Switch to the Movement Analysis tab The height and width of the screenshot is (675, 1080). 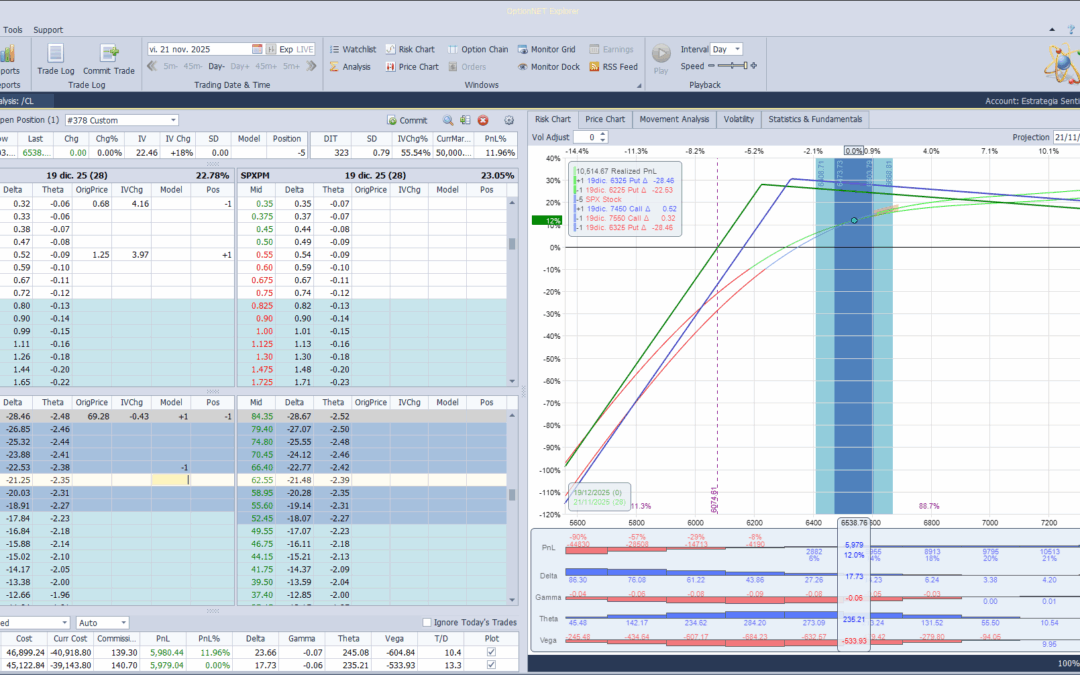(x=674, y=119)
